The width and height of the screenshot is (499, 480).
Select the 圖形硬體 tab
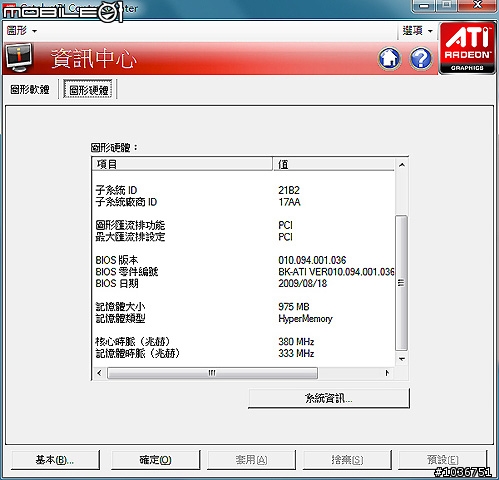88,89
